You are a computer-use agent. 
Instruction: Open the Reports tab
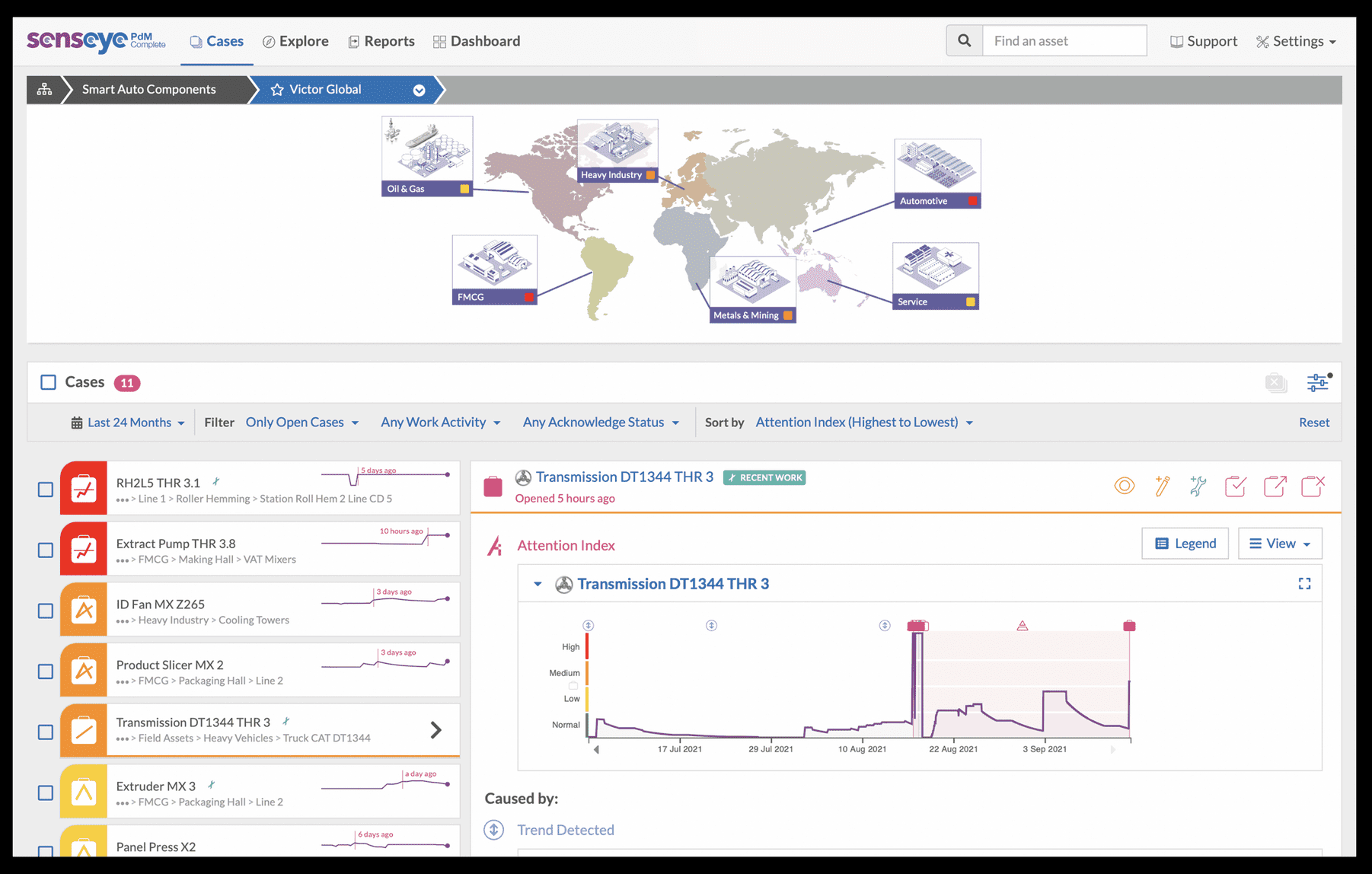381,41
